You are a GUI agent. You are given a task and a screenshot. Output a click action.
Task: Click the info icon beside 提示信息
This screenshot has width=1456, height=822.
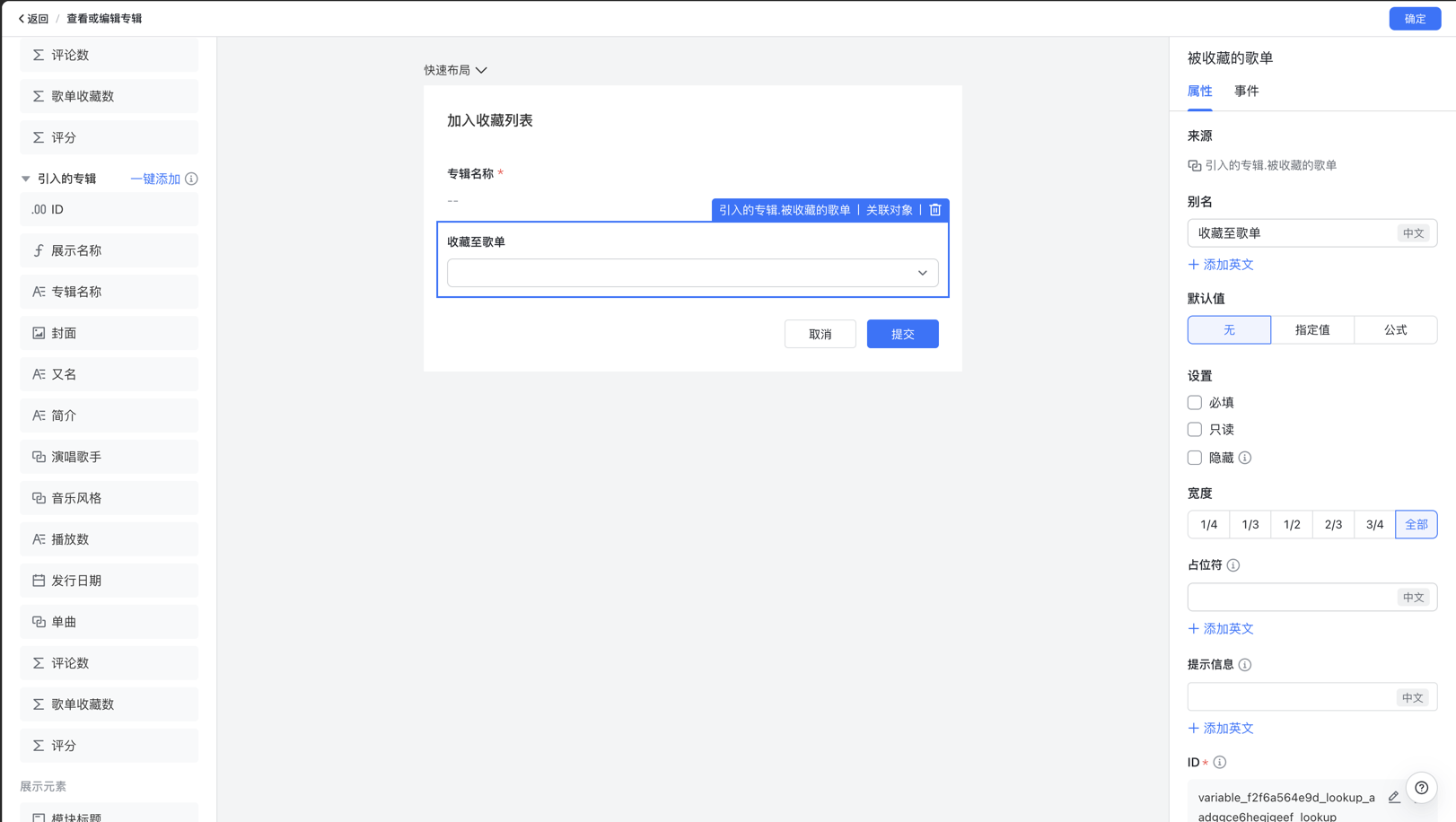click(1245, 665)
